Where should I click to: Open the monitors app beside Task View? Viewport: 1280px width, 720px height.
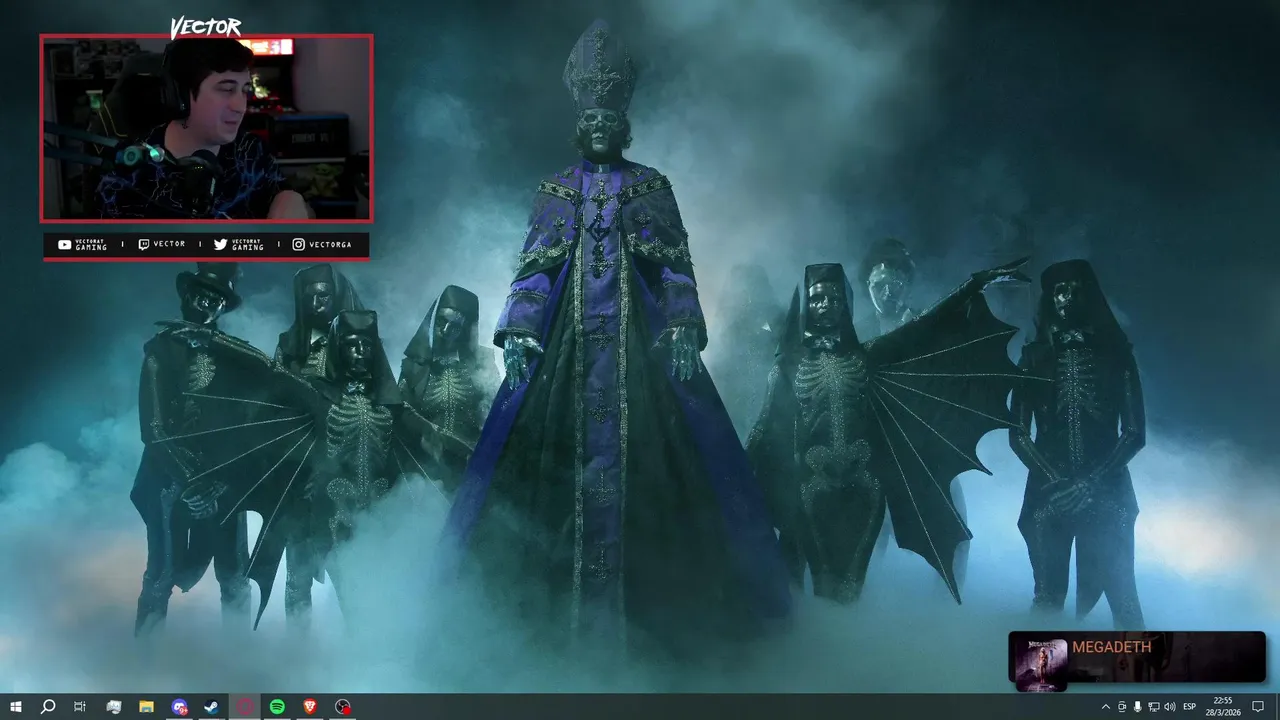pos(113,707)
